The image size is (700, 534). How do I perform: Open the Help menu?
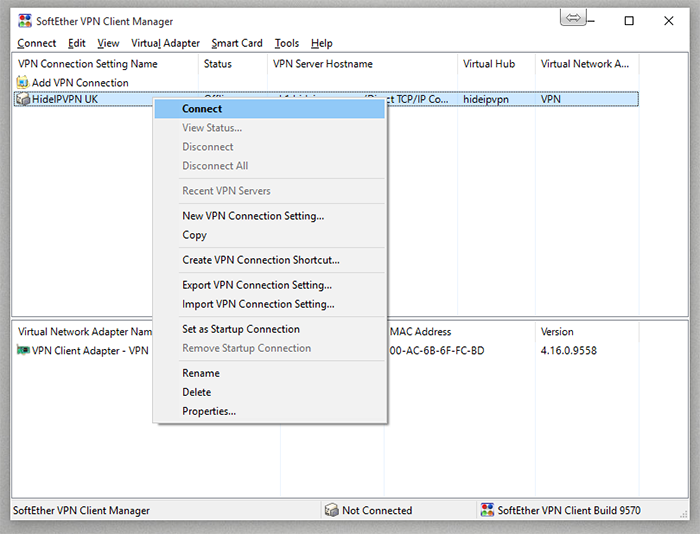click(322, 43)
